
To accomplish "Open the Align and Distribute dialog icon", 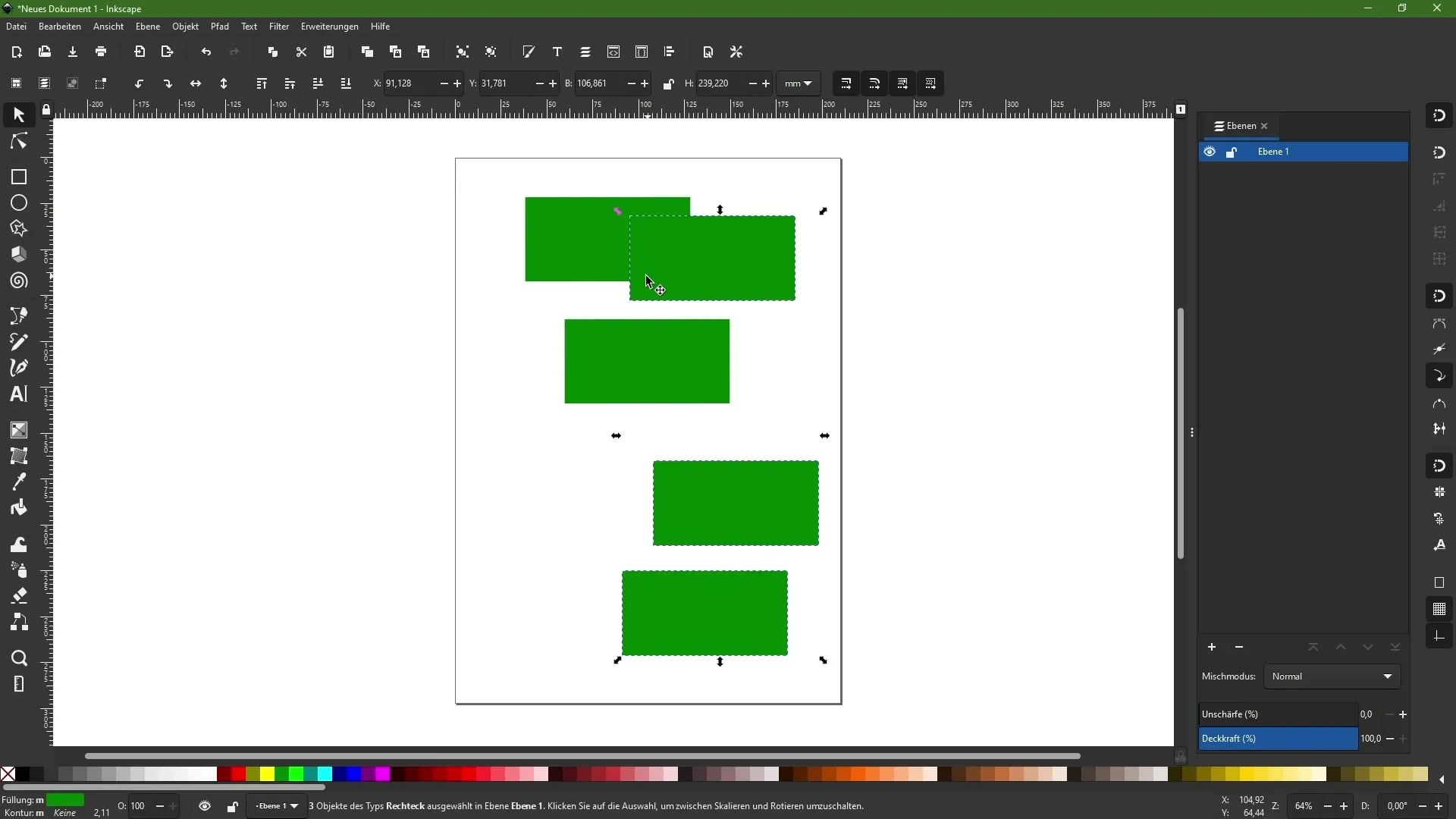I will 670,52.
